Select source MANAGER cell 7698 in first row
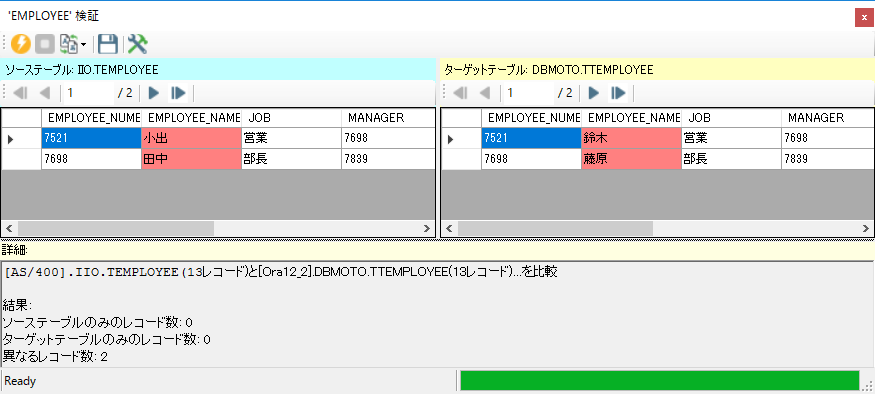 pos(388,138)
